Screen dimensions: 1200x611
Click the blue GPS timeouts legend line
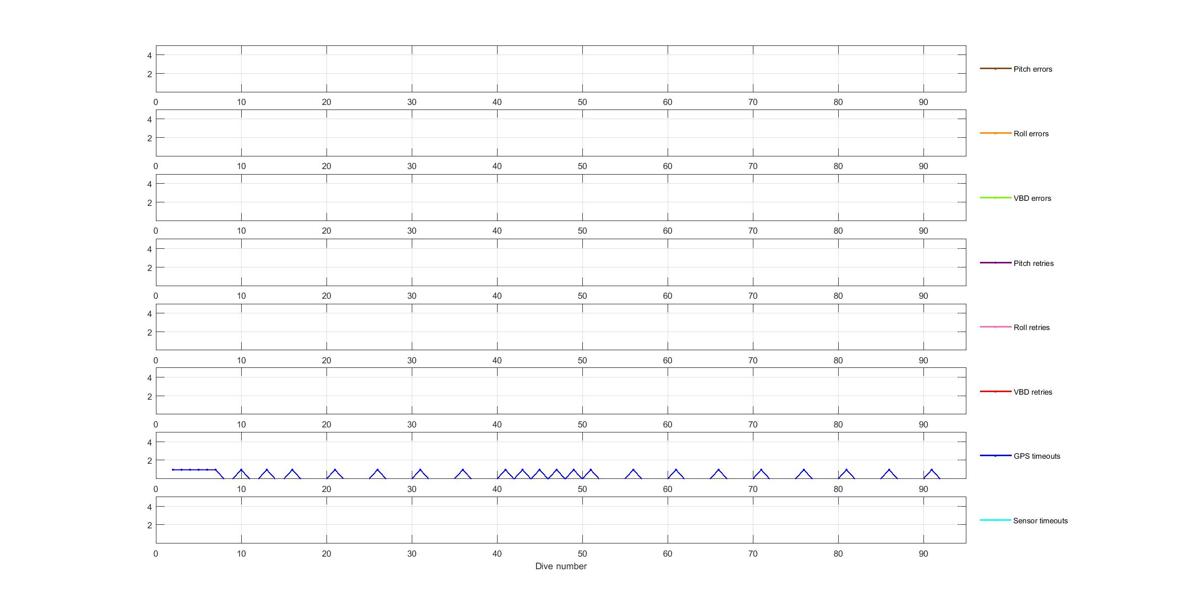coord(995,456)
